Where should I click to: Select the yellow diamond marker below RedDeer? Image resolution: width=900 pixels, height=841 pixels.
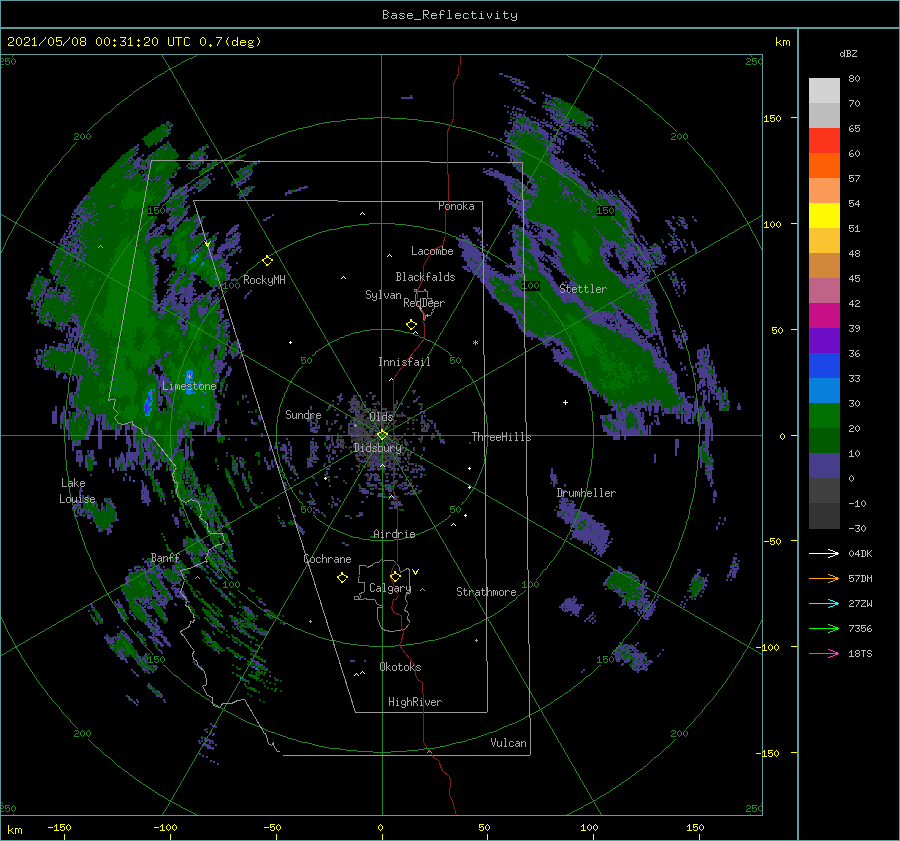411,325
